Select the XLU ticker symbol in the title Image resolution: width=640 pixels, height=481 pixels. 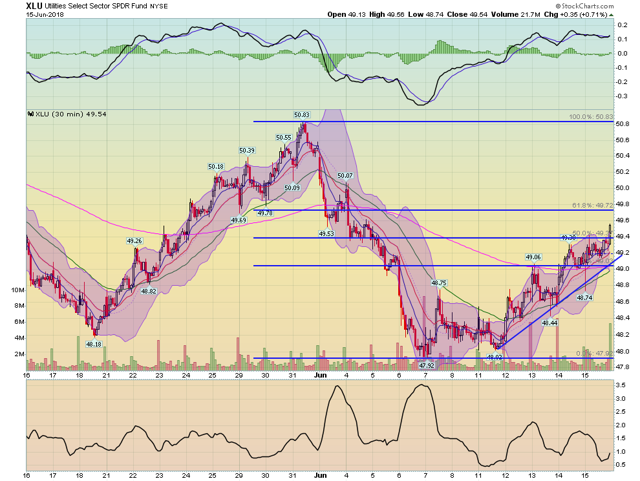[x=34, y=6]
